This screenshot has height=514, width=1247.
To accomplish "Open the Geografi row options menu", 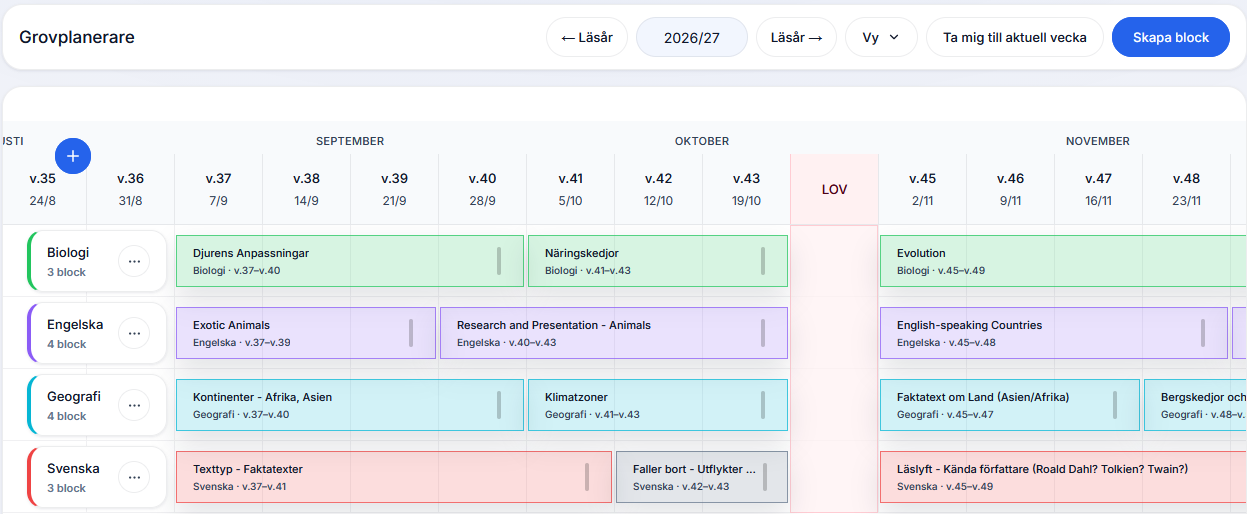I will pyautogui.click(x=134, y=405).
